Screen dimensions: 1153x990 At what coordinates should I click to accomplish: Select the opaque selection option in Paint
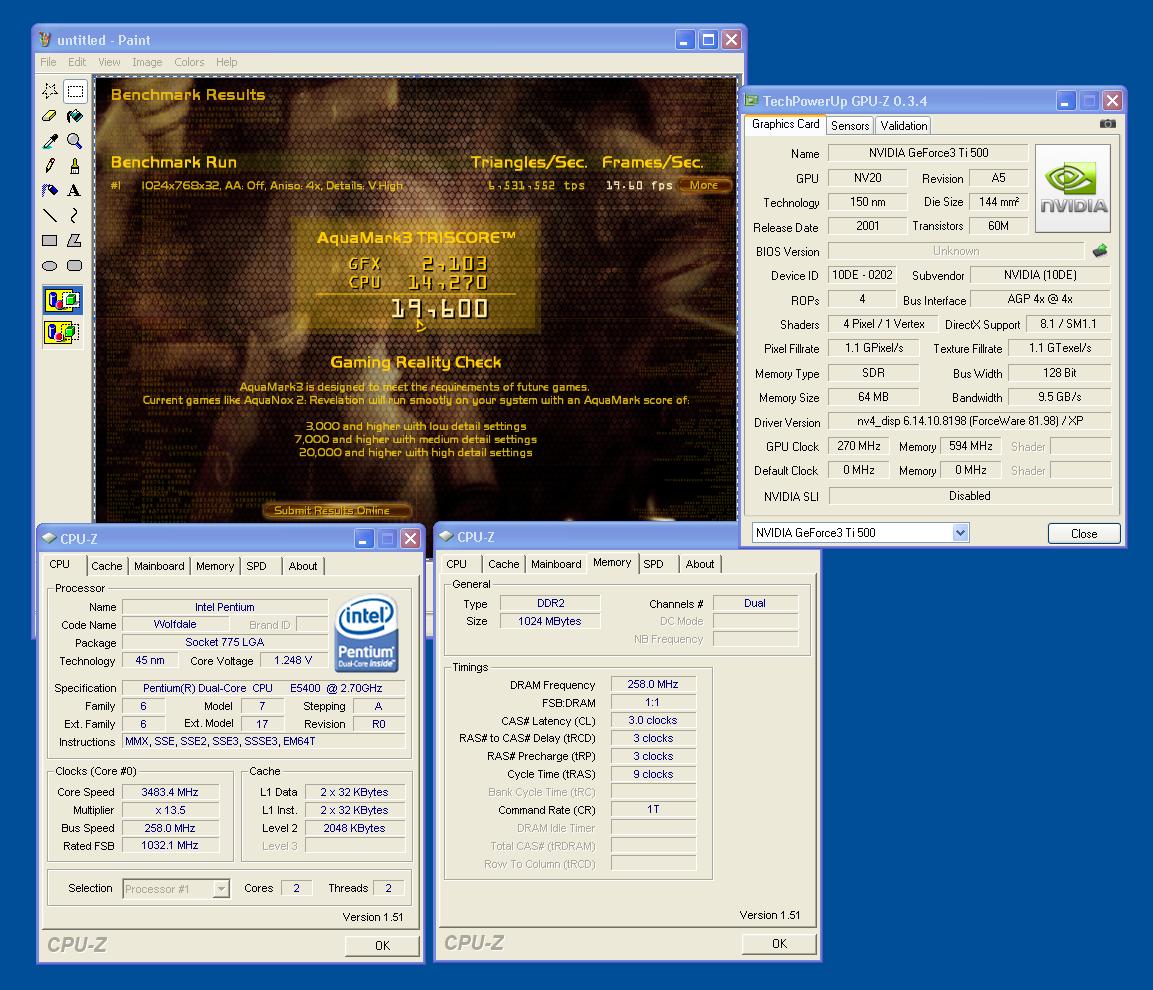[x=63, y=300]
